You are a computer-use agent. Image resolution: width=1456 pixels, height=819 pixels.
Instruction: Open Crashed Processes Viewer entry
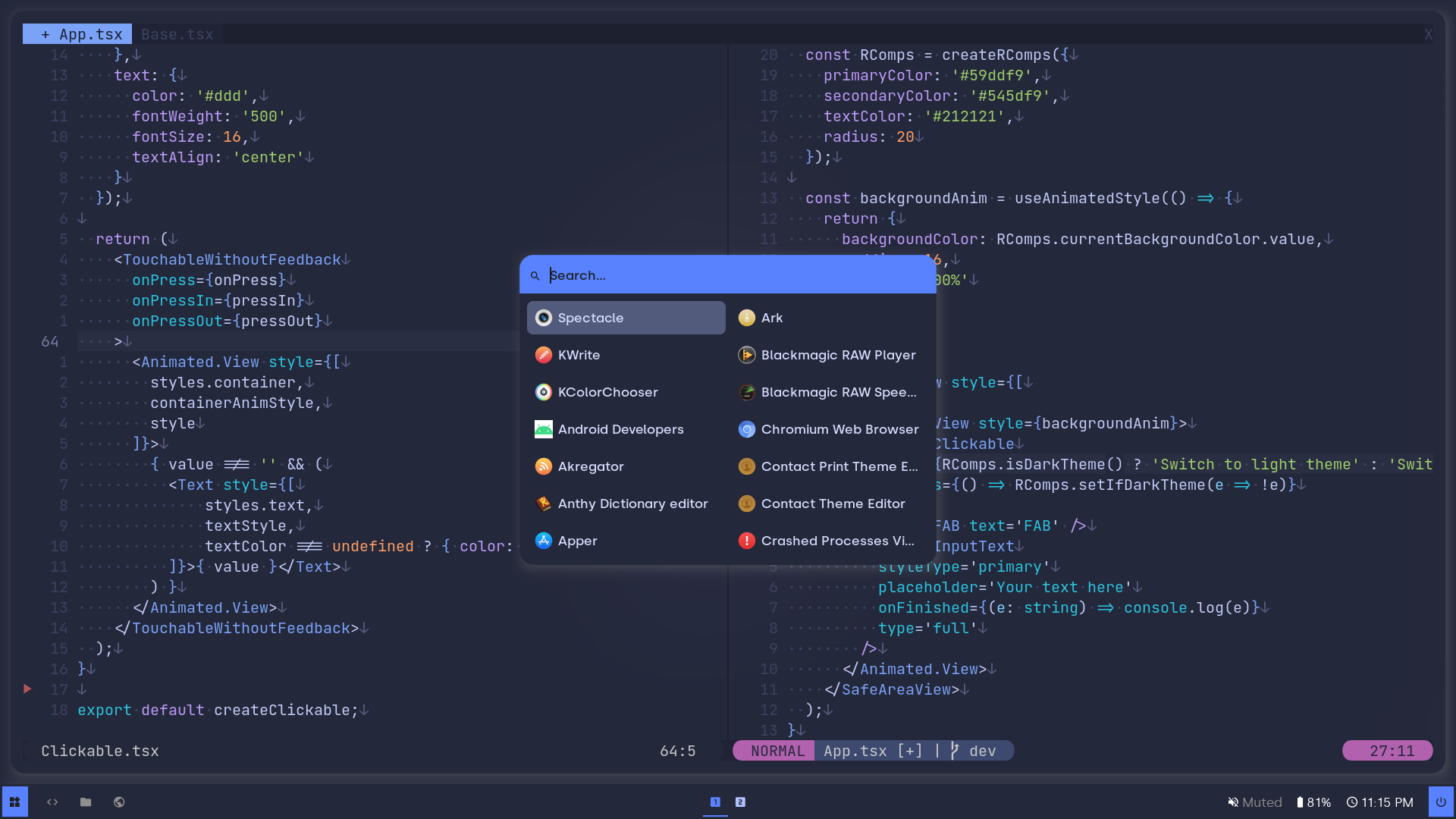pos(836,541)
